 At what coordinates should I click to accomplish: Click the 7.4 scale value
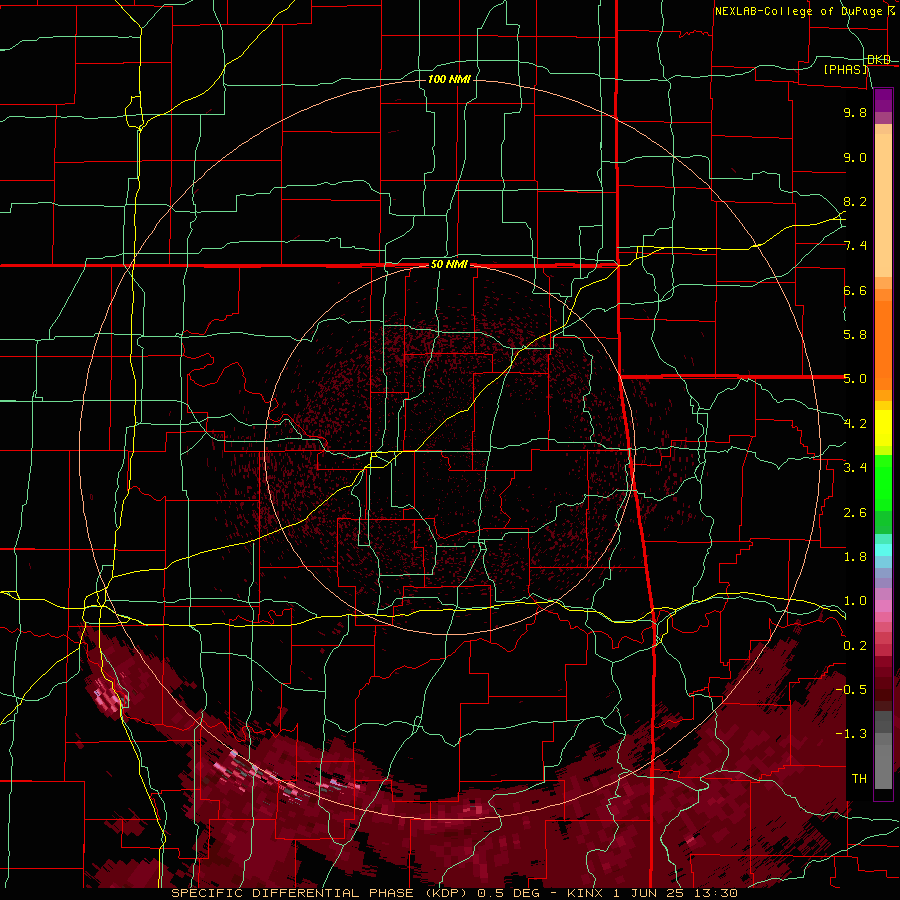[855, 246]
